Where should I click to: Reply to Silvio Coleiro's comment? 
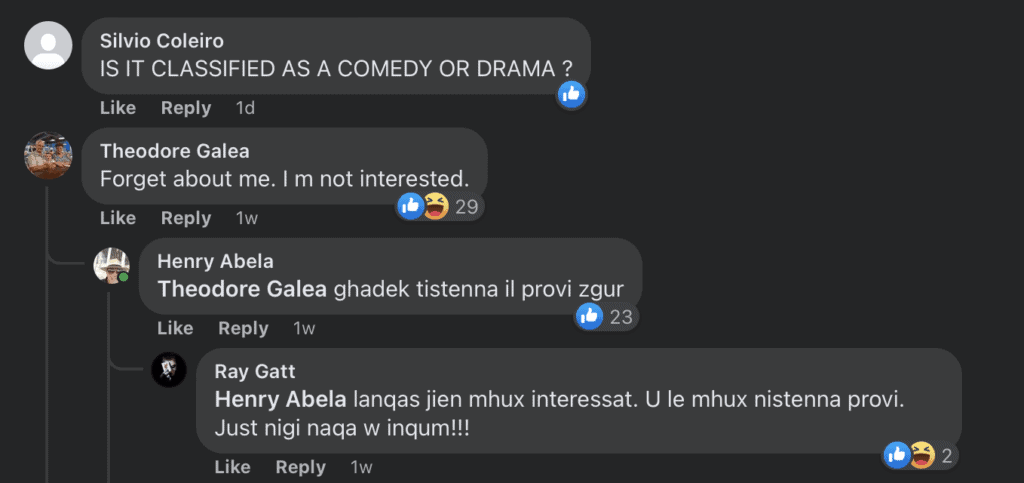pyautogui.click(x=186, y=108)
